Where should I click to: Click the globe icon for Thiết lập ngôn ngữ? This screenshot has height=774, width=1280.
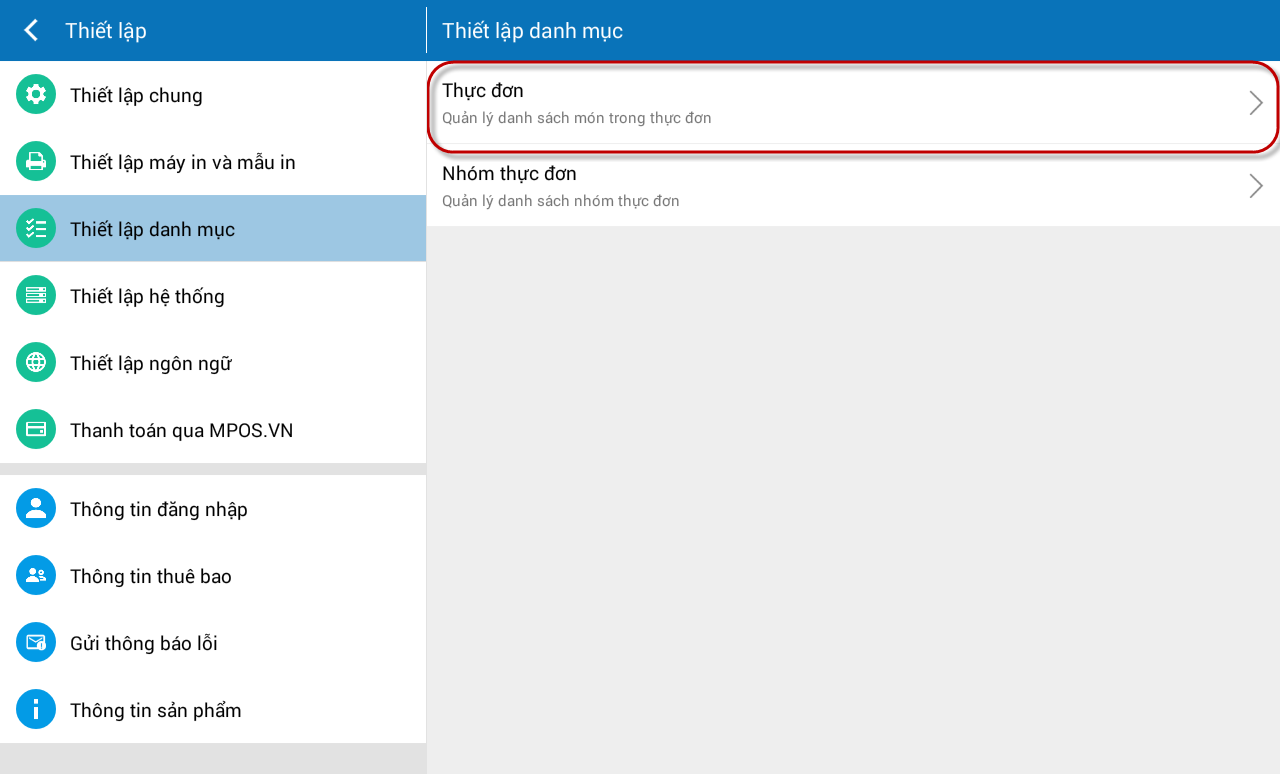tap(36, 363)
